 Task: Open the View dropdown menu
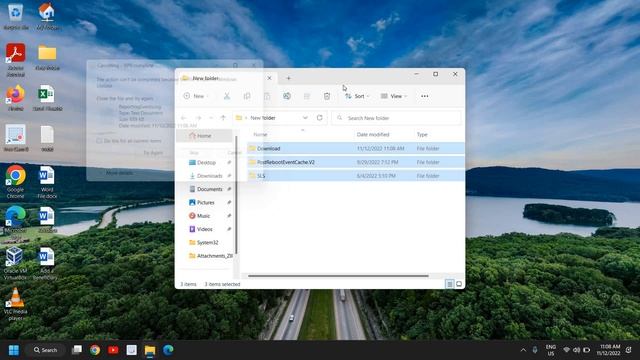pos(393,96)
